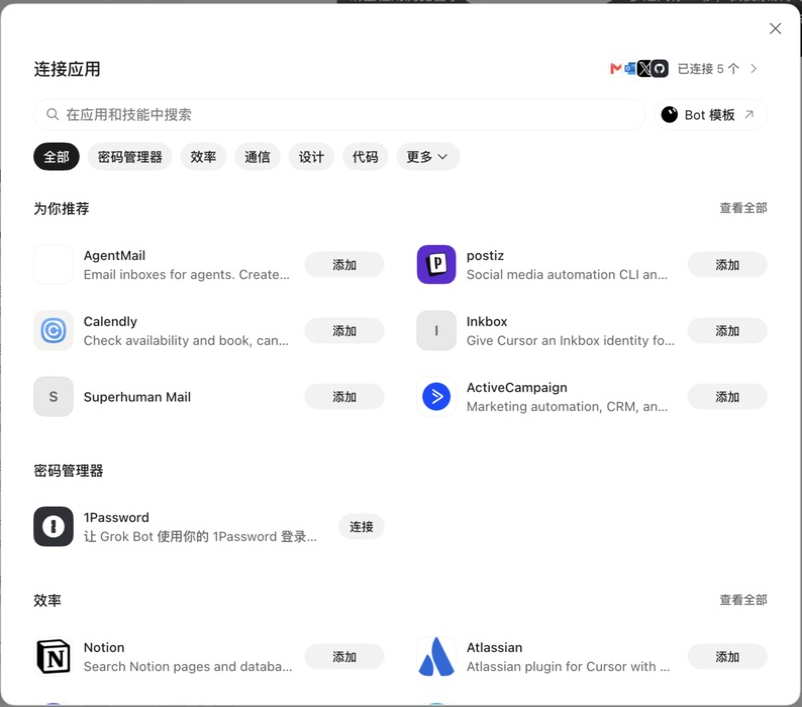The height and width of the screenshot is (707, 802).
Task: Click the Notion app name
Action: pyautogui.click(x=104, y=647)
